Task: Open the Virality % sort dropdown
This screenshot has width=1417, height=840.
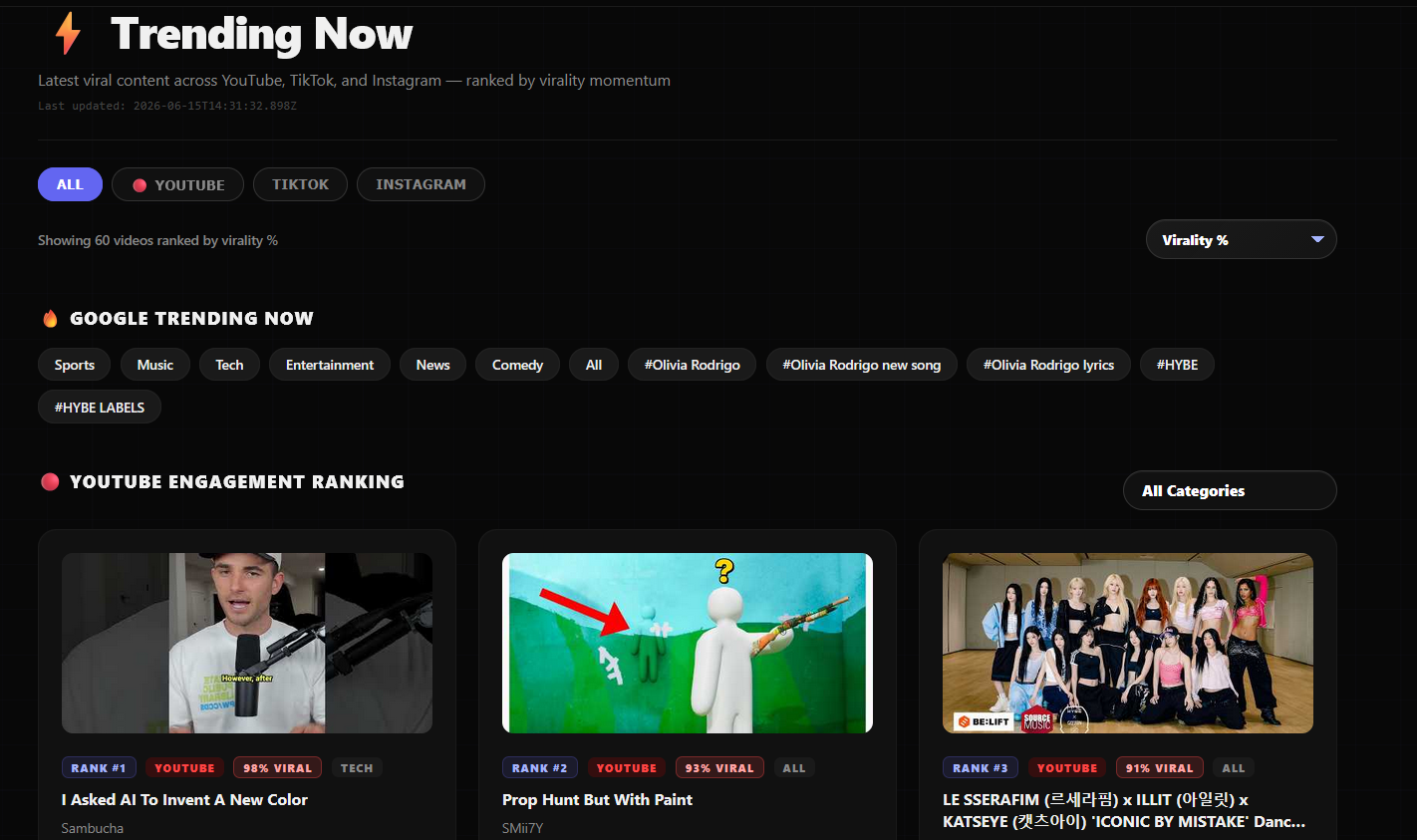Action: (1241, 239)
